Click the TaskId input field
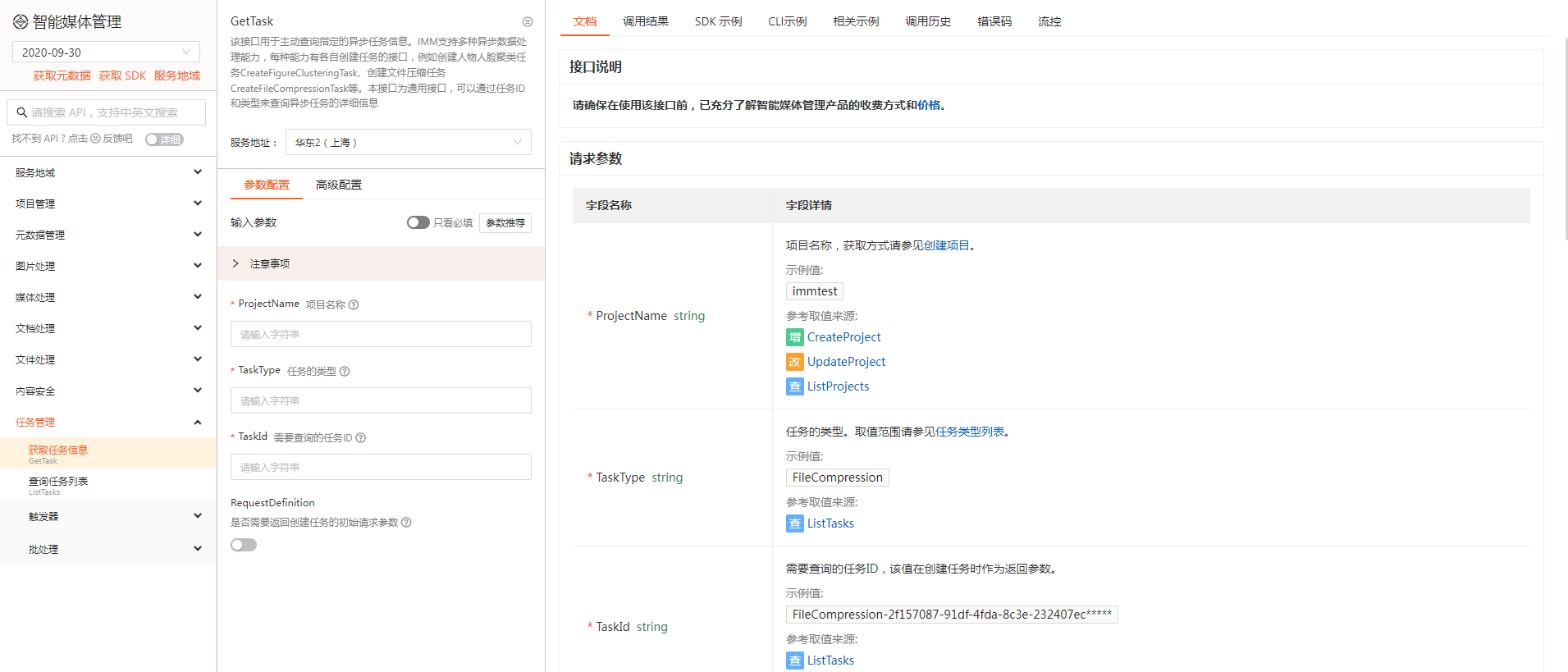This screenshot has width=1568, height=672. coord(381,467)
